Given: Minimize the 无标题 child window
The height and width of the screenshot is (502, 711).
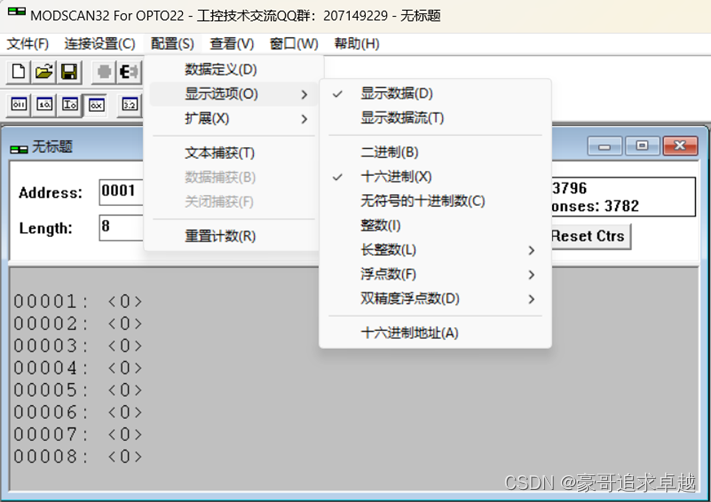Looking at the screenshot, I should pyautogui.click(x=604, y=146).
